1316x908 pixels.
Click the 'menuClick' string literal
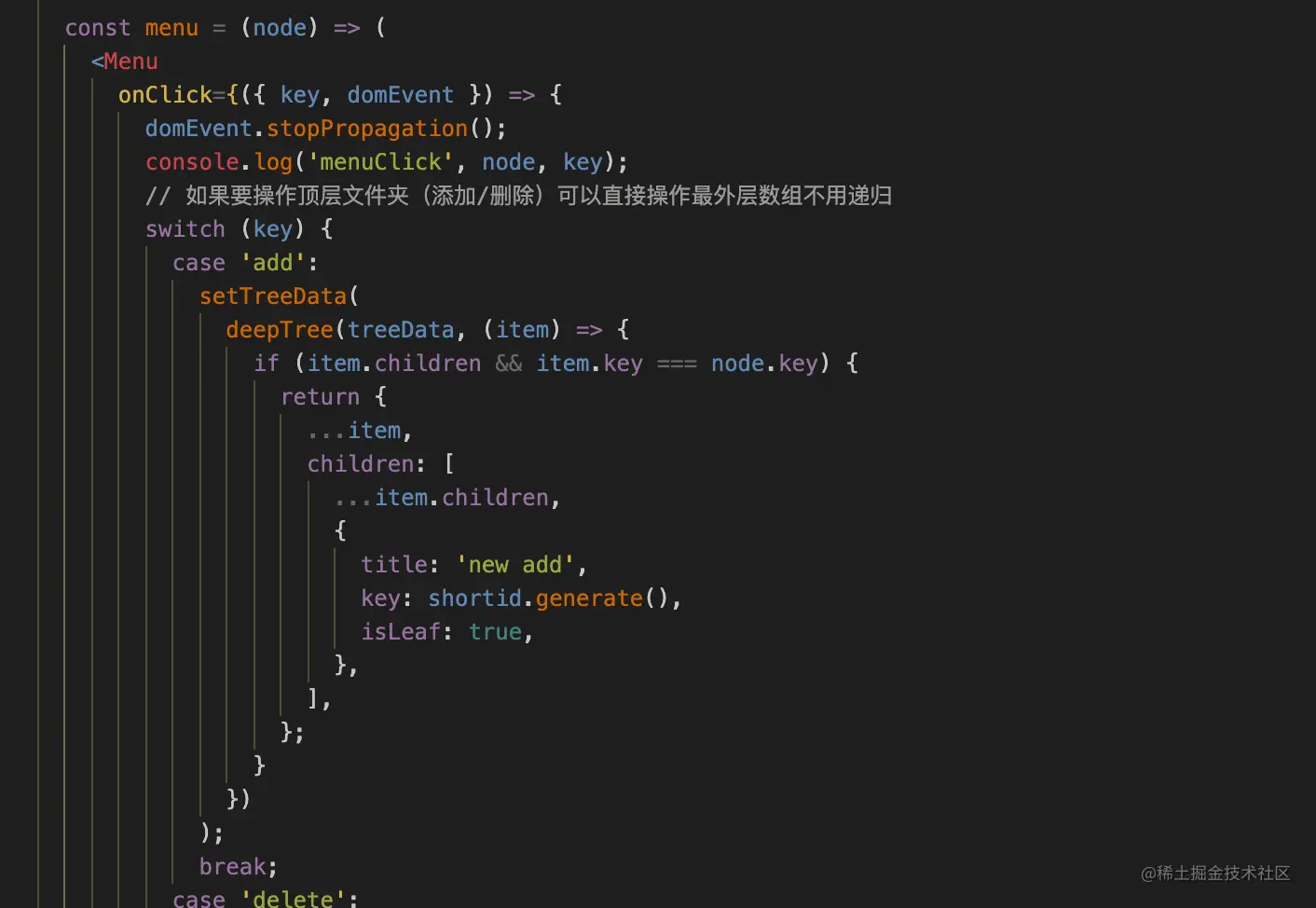click(x=380, y=162)
